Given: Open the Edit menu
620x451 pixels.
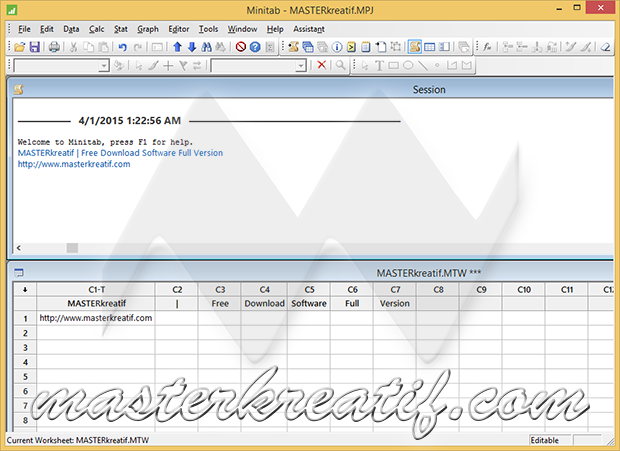Looking at the screenshot, I should click(47, 29).
